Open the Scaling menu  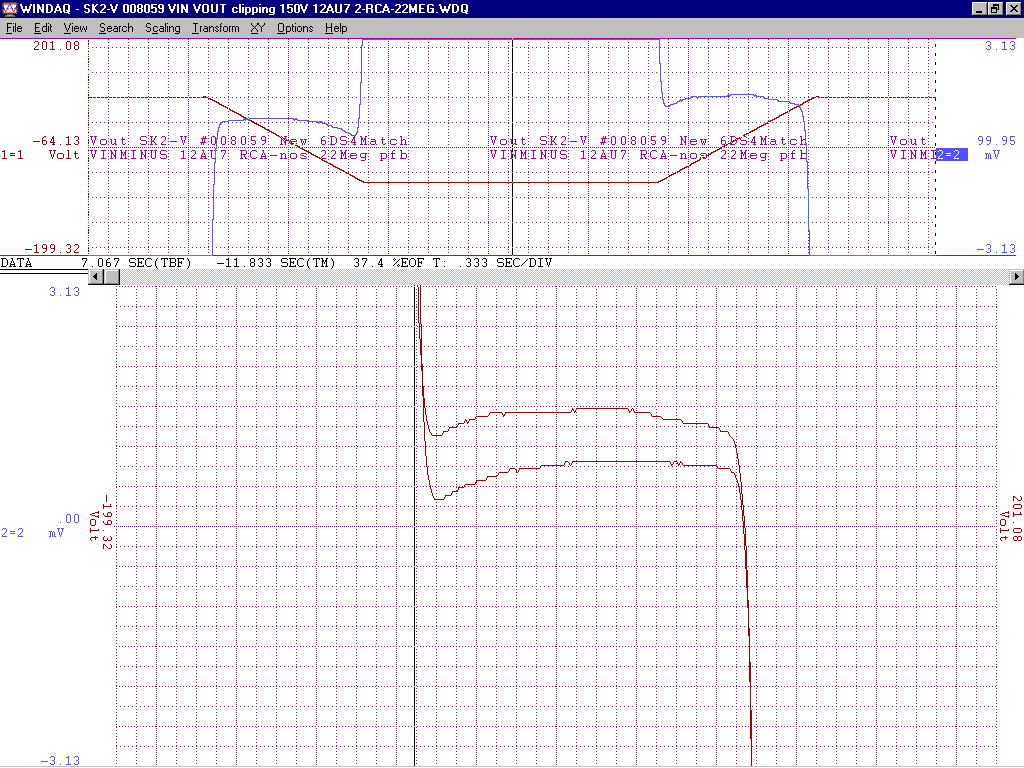click(162, 28)
